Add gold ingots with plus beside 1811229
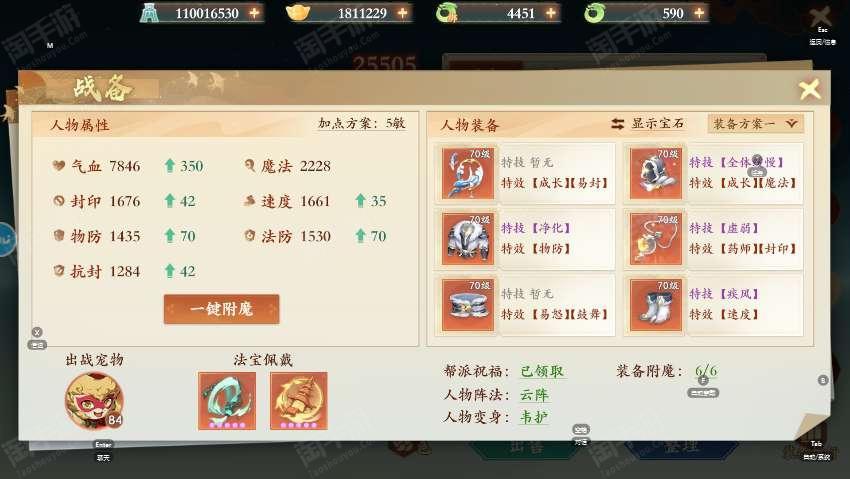This screenshot has width=850, height=479. pos(402,12)
